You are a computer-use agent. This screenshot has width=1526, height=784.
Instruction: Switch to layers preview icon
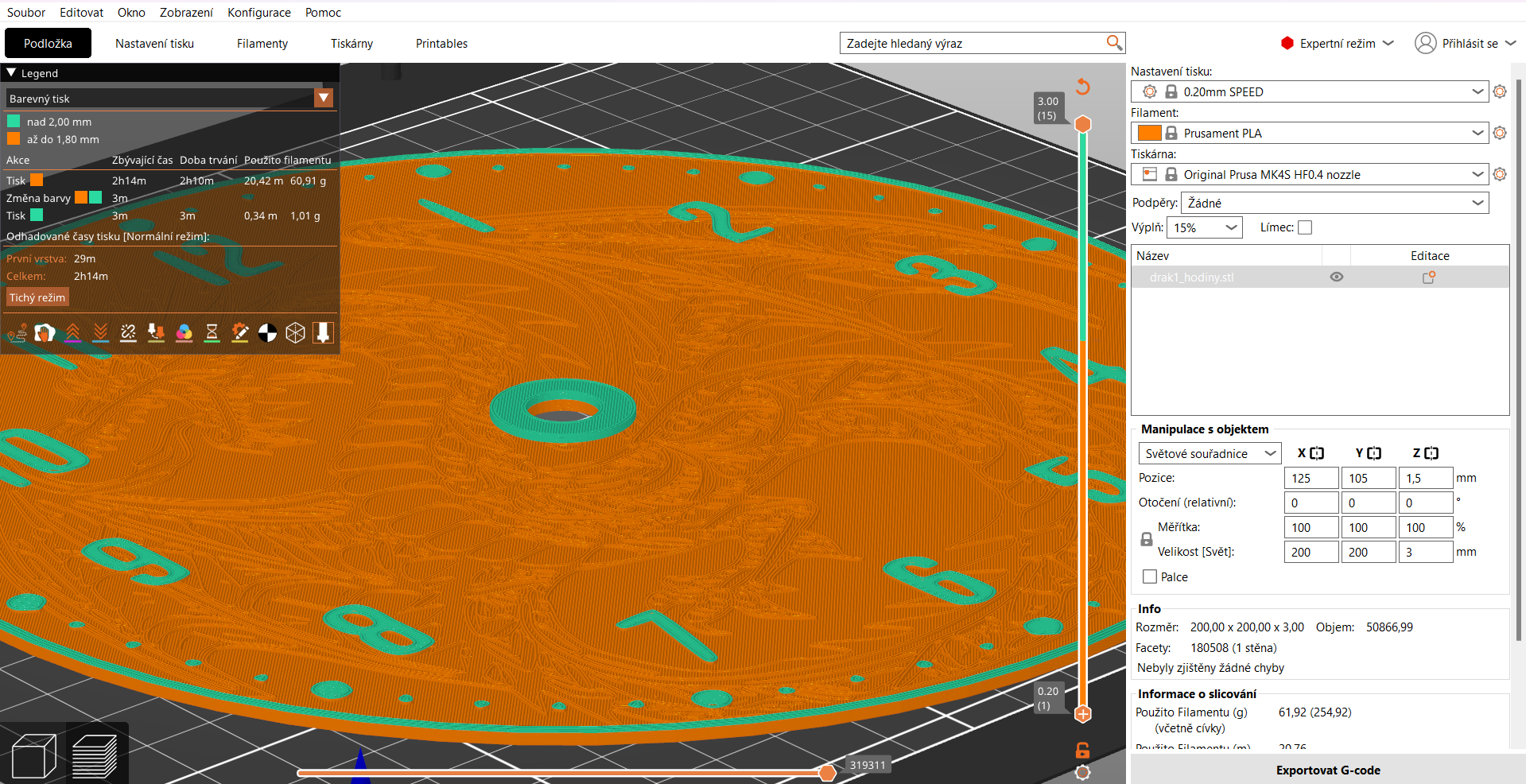[95, 755]
